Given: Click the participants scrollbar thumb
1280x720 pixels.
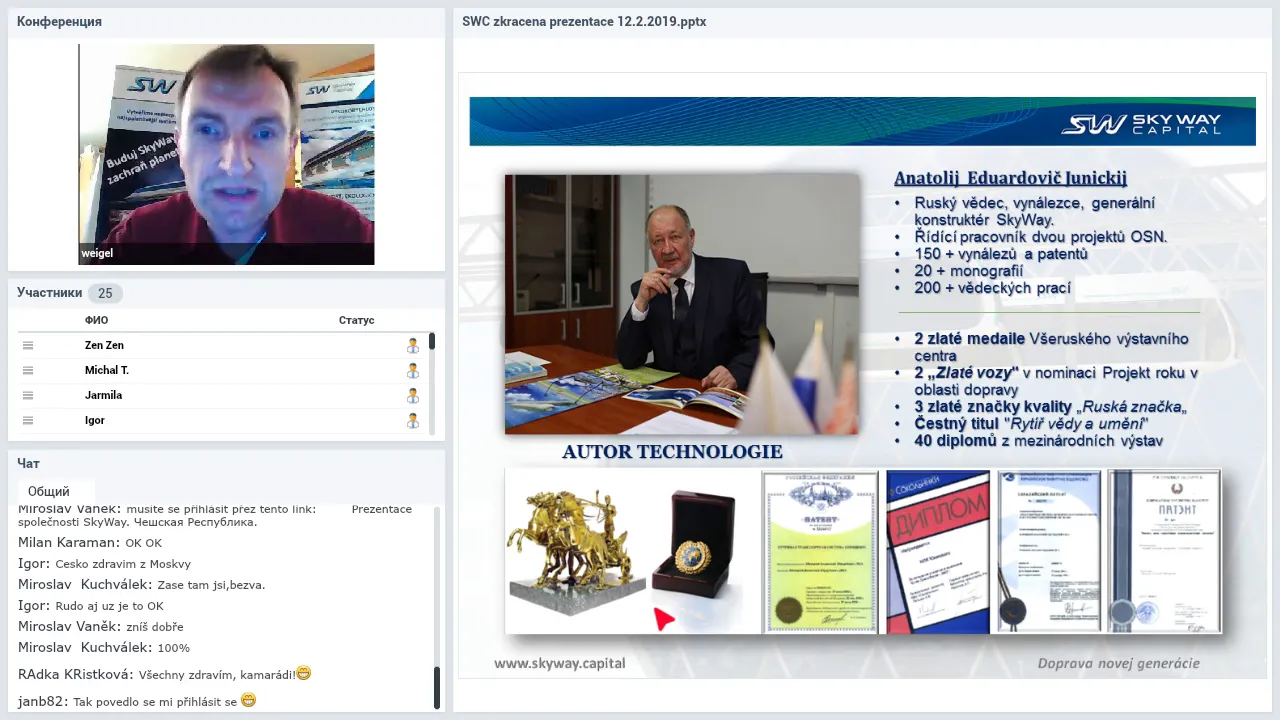Looking at the screenshot, I should coord(432,341).
